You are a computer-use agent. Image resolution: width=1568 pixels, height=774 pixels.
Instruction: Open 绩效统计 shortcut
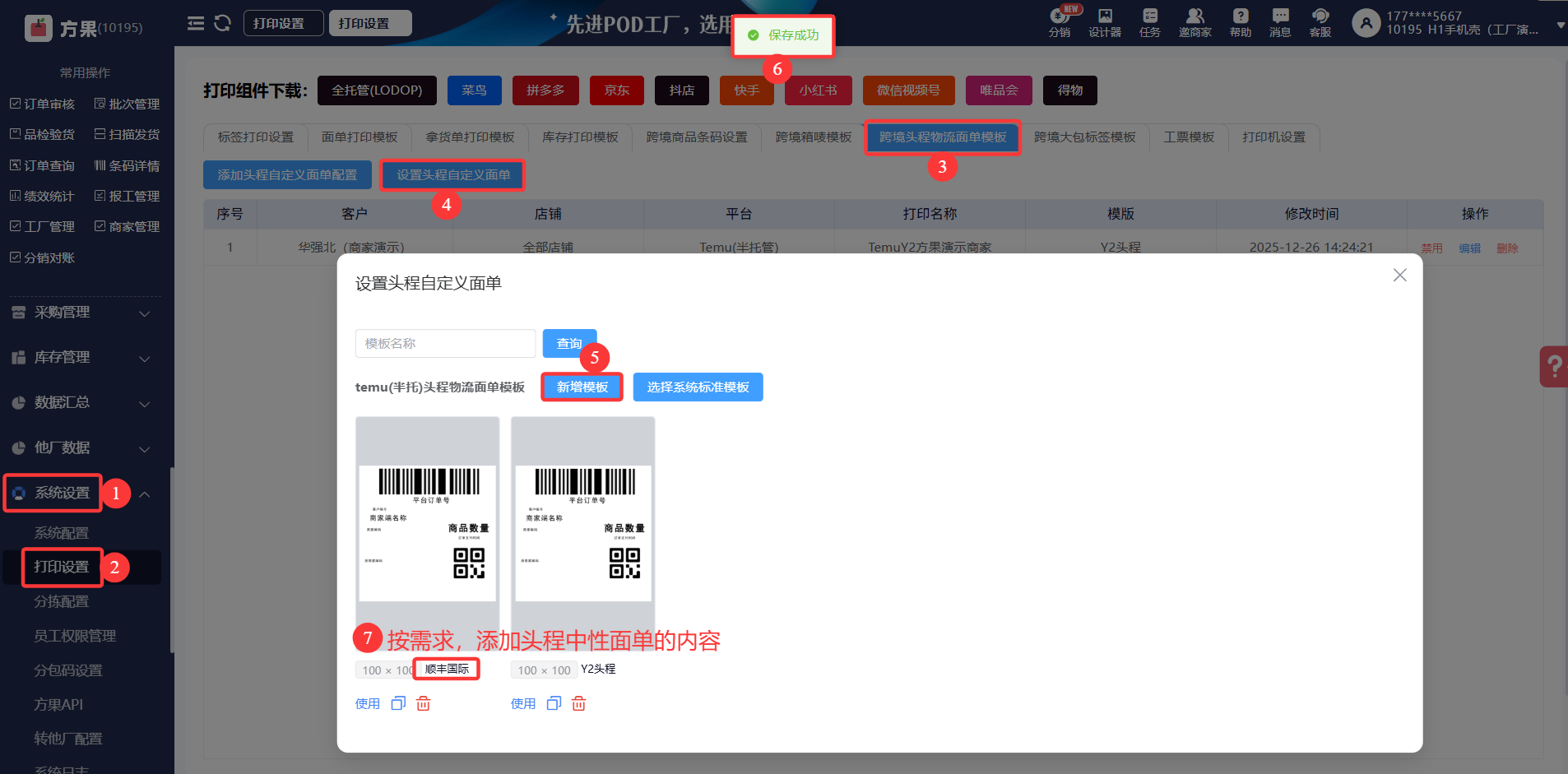[42, 196]
